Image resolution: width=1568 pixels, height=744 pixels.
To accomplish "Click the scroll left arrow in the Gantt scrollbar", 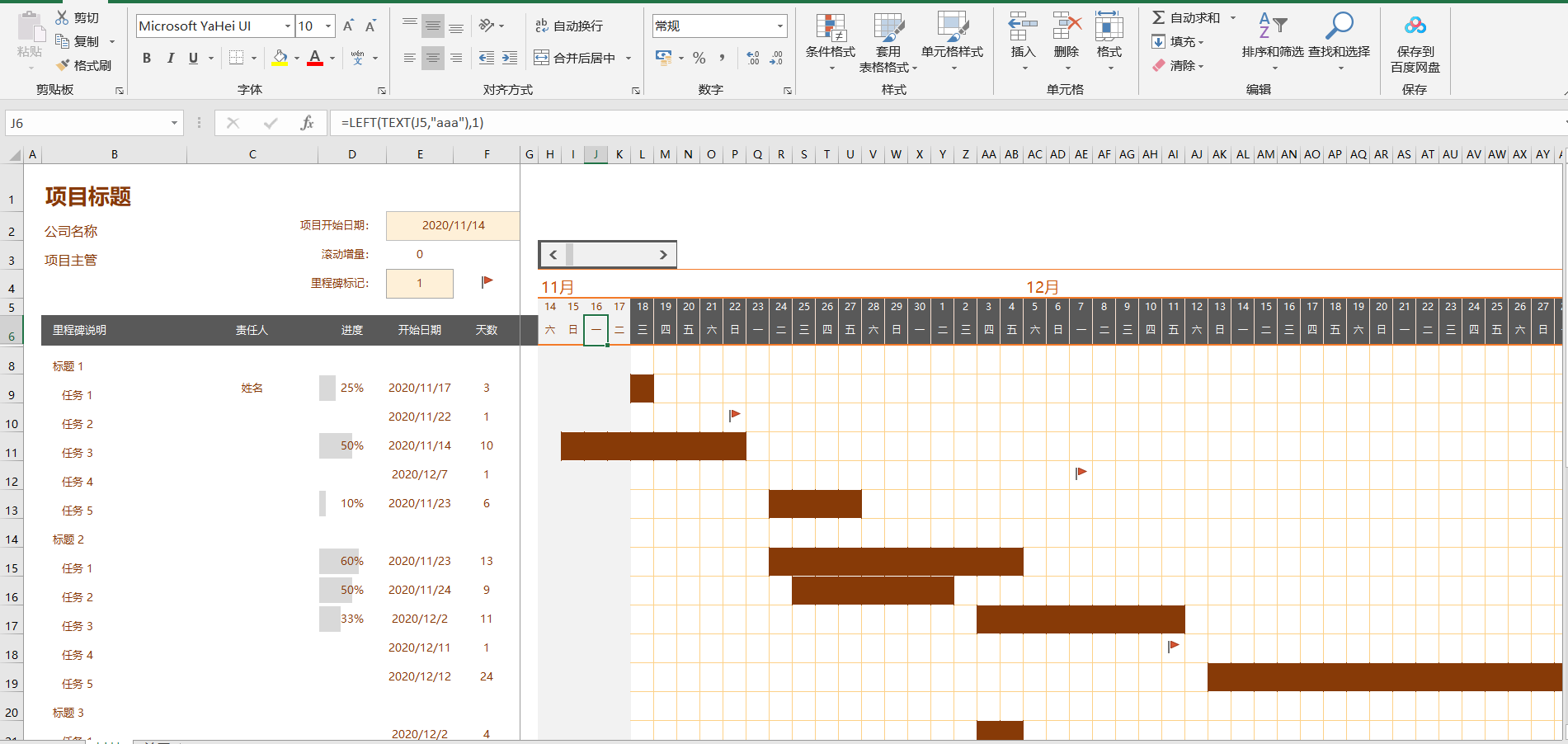I will pos(553,255).
